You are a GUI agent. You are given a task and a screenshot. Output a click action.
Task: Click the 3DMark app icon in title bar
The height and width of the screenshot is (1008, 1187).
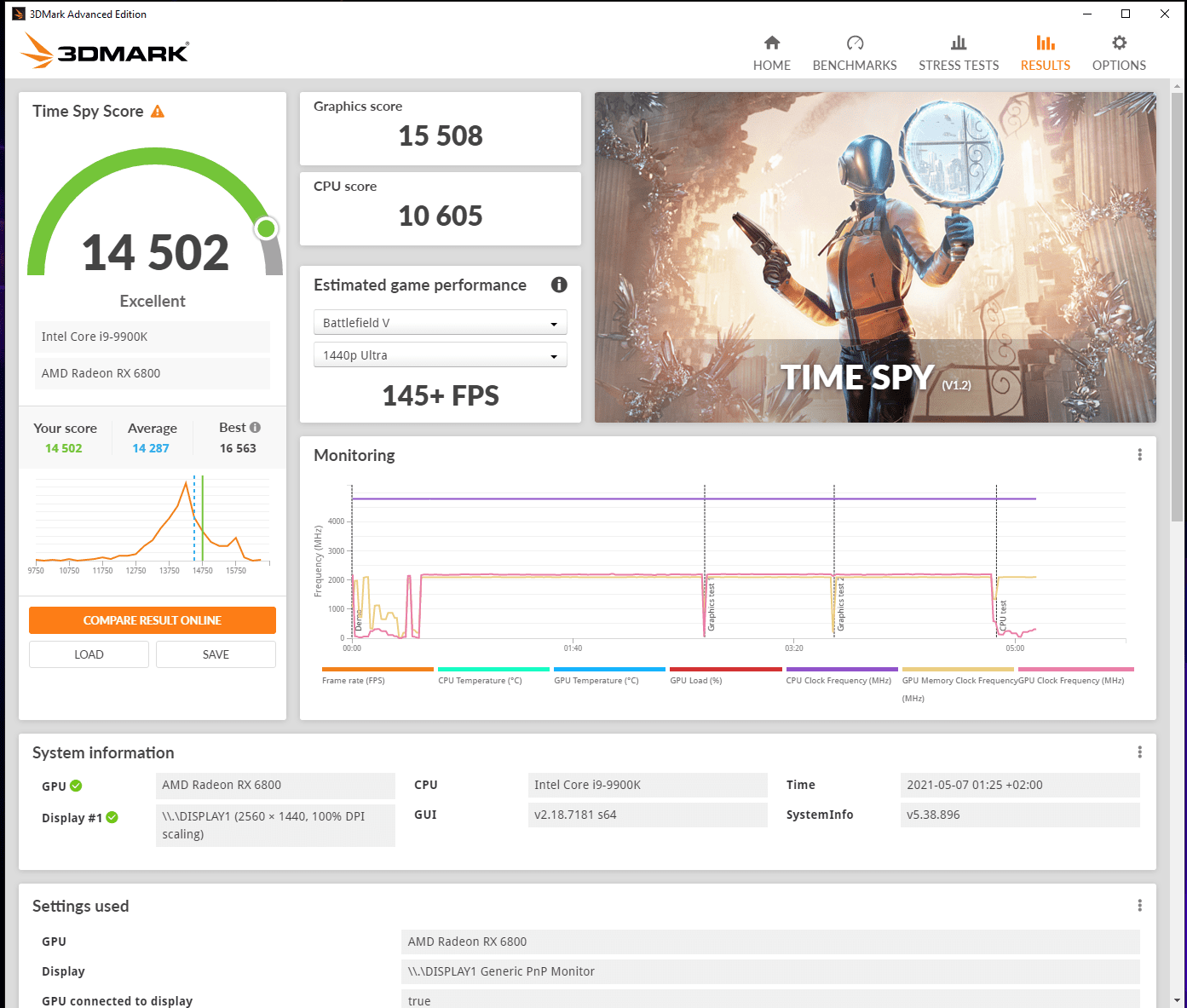(19, 14)
